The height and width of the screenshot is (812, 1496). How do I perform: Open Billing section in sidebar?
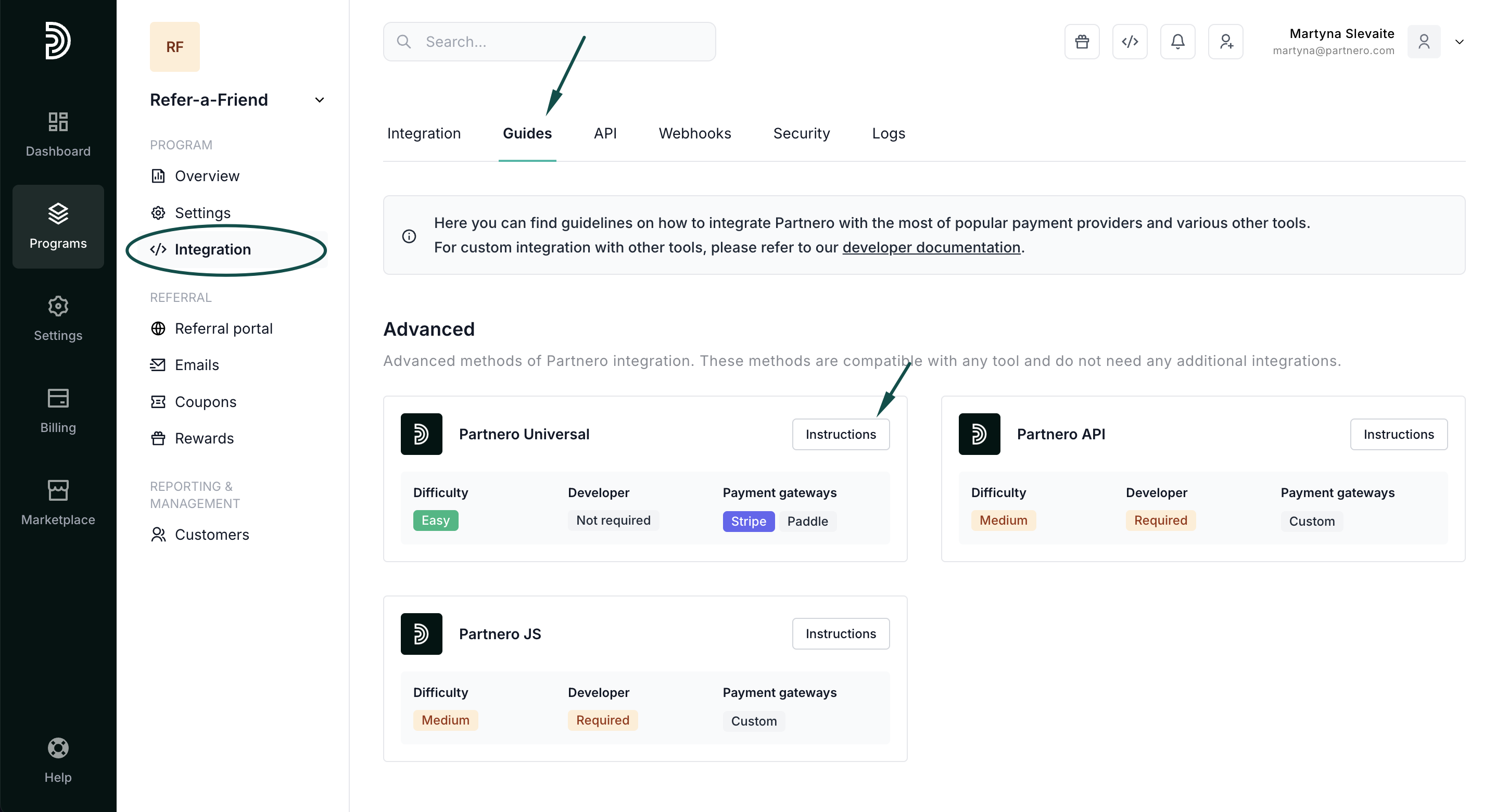[58, 411]
